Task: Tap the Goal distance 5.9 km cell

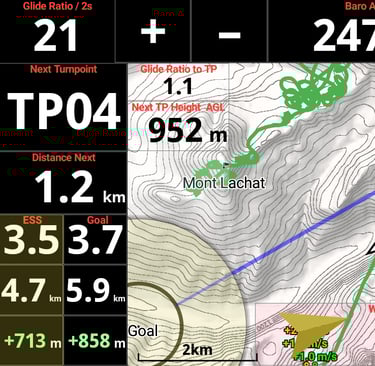Action: 95,290
